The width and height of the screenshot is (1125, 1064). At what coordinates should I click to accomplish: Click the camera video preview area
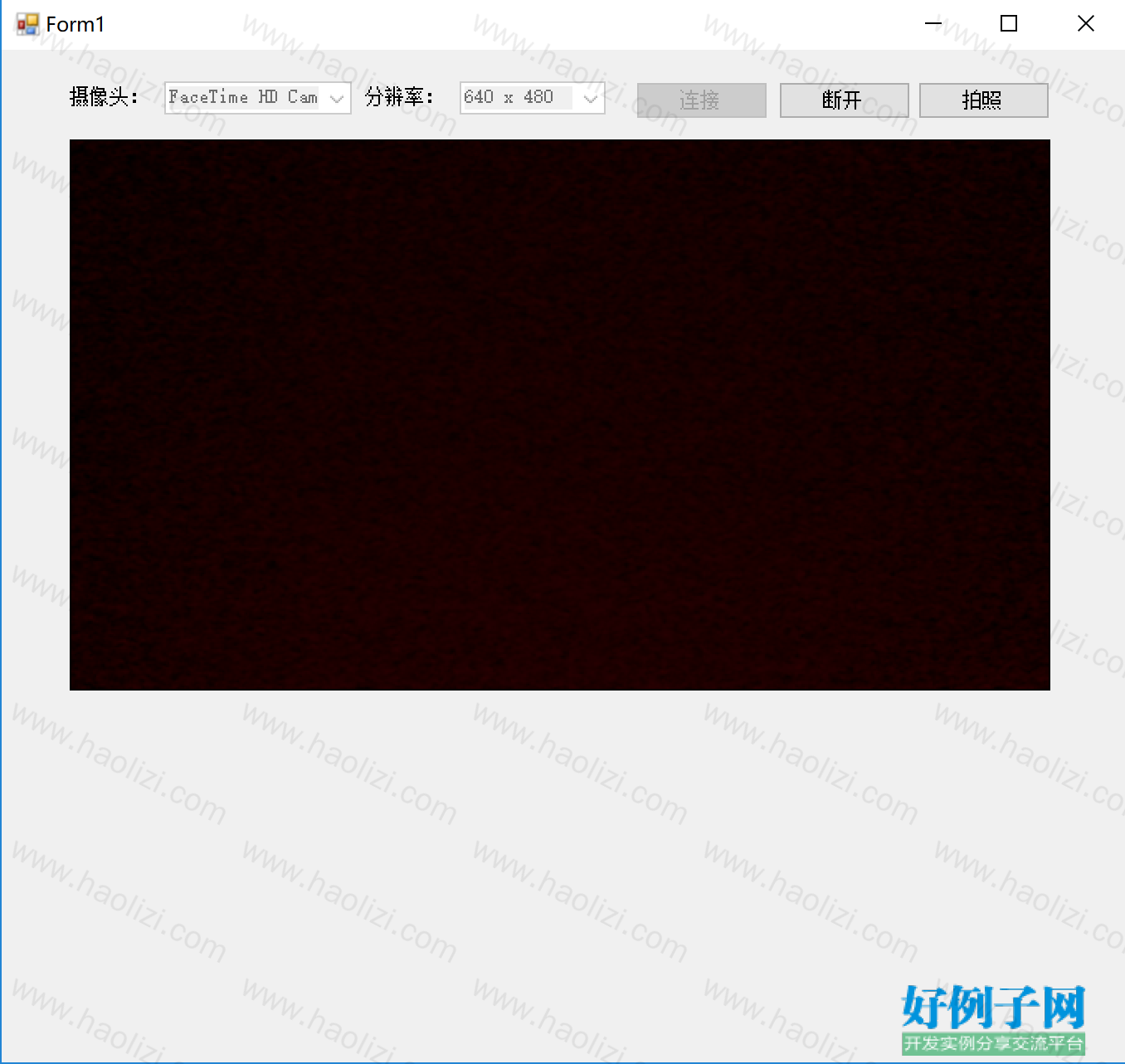click(x=560, y=415)
